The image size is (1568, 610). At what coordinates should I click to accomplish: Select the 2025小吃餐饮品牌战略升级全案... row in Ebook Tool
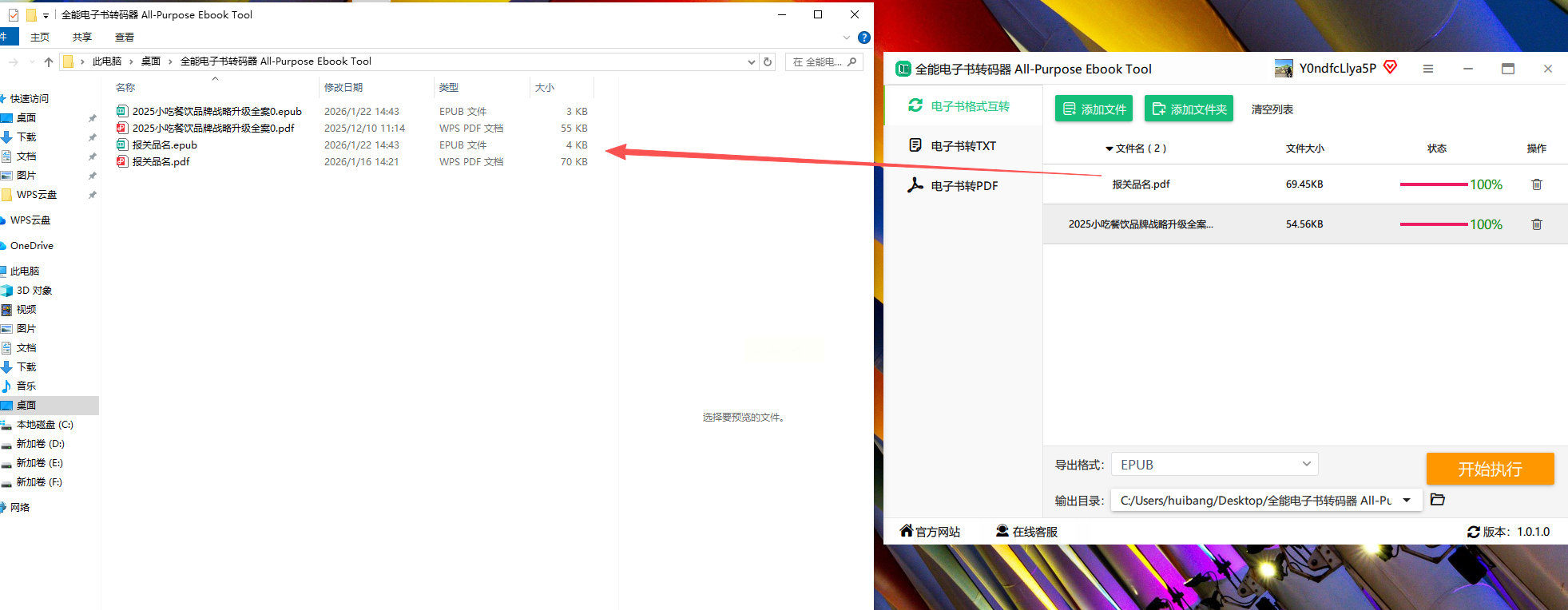[x=1305, y=224]
